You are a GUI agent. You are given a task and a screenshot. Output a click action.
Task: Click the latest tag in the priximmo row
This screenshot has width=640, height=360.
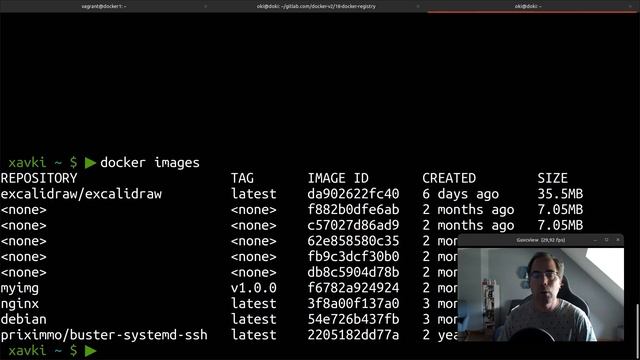tap(253, 335)
